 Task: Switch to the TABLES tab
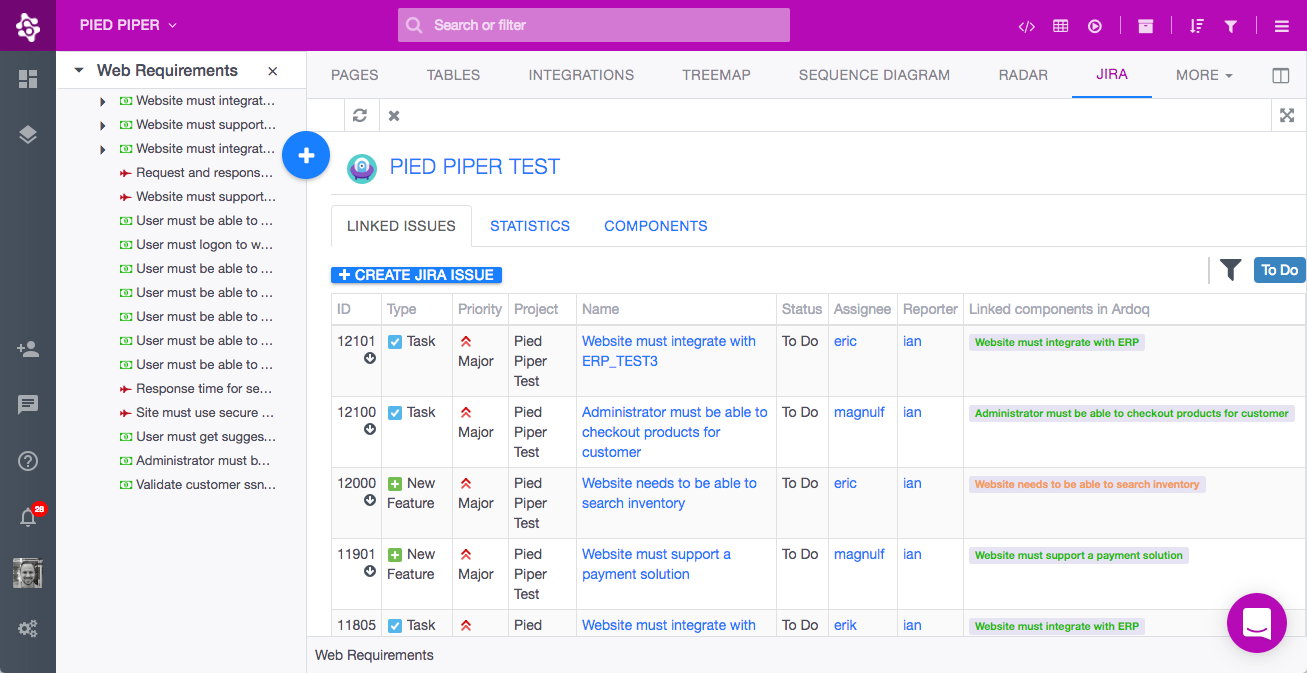[x=453, y=75]
